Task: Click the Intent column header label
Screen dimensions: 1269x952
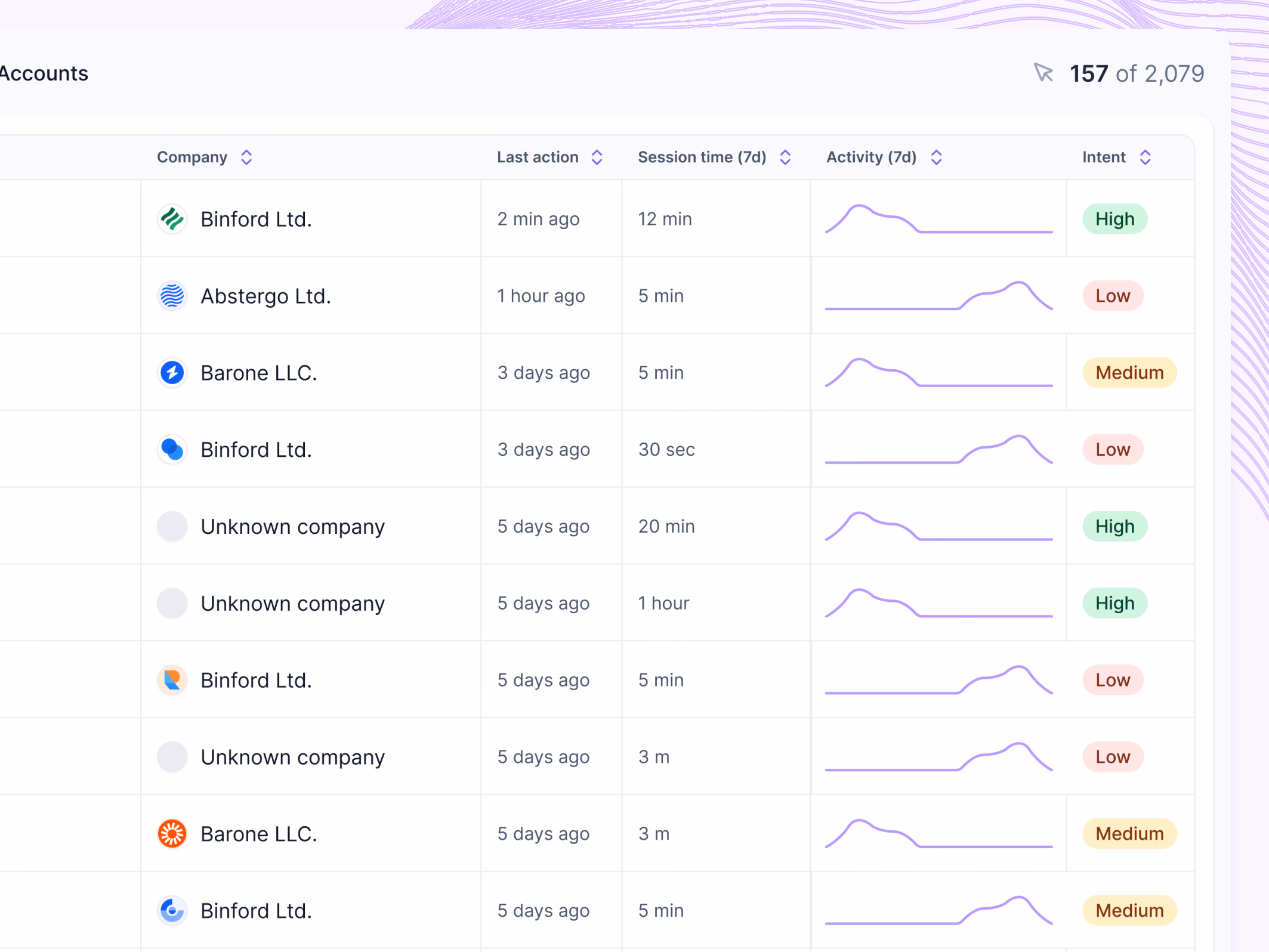Action: pos(1104,157)
